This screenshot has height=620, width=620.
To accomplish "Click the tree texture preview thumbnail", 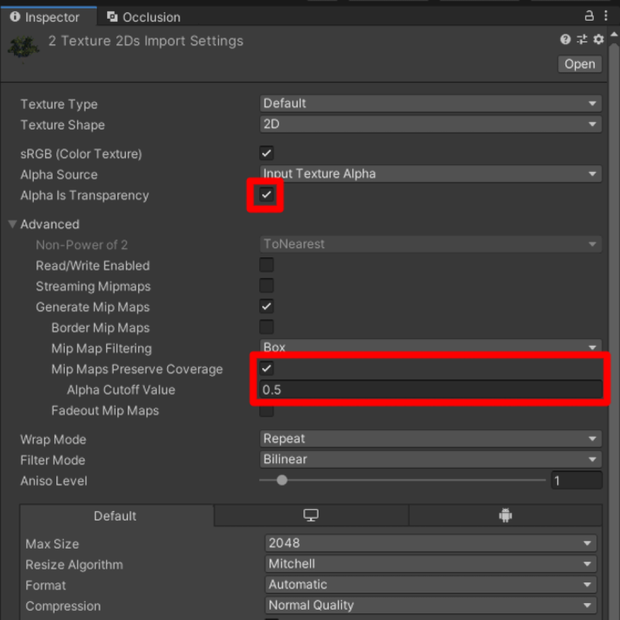I will tap(23, 48).
